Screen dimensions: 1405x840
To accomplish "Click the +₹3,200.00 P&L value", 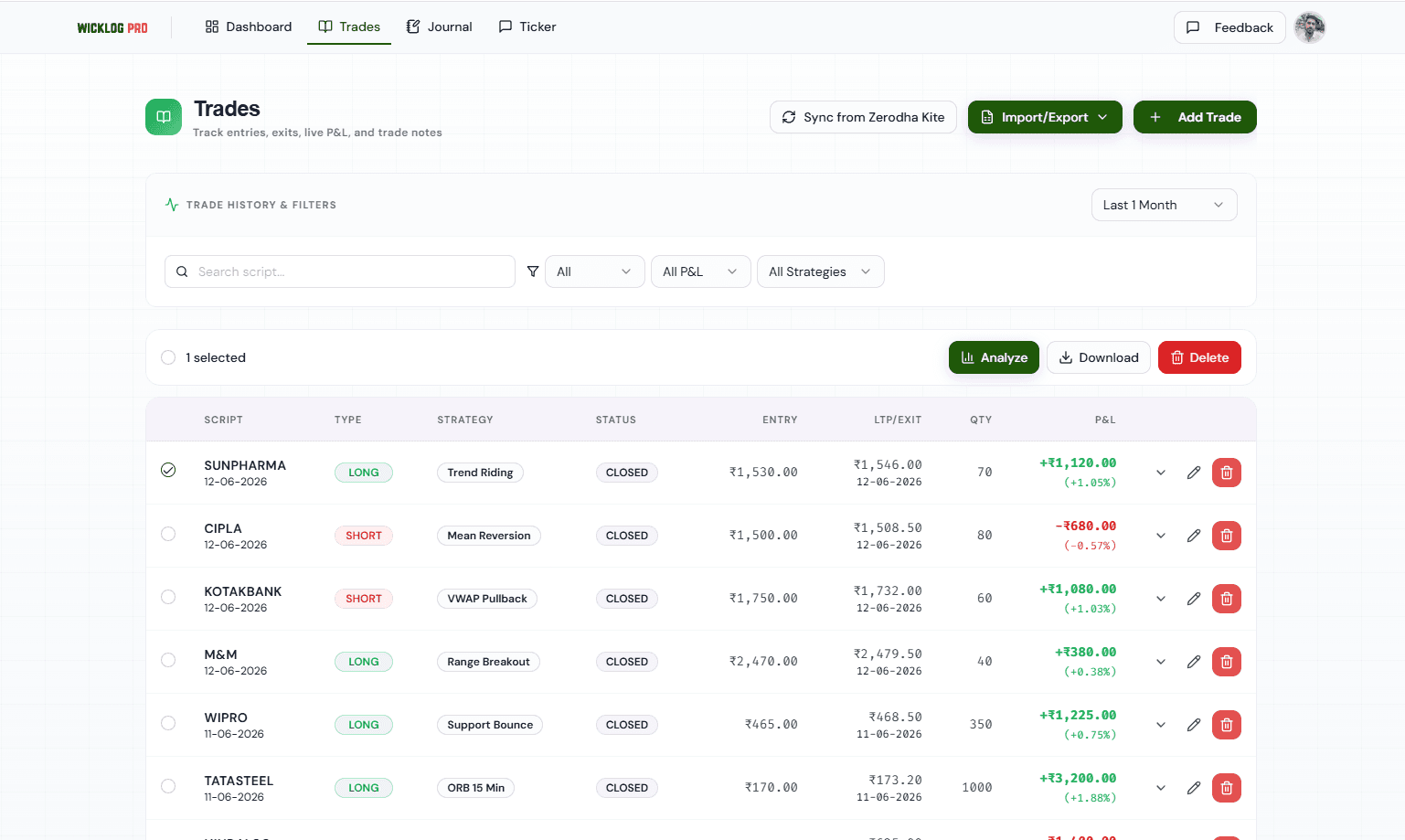I will (x=1078, y=779).
